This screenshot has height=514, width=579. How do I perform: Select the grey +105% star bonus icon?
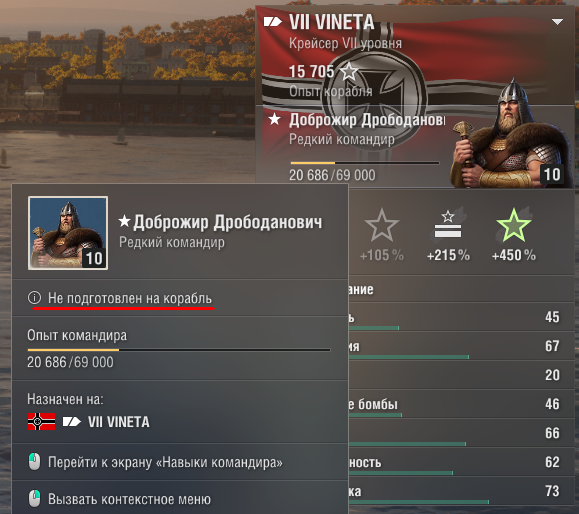382,226
